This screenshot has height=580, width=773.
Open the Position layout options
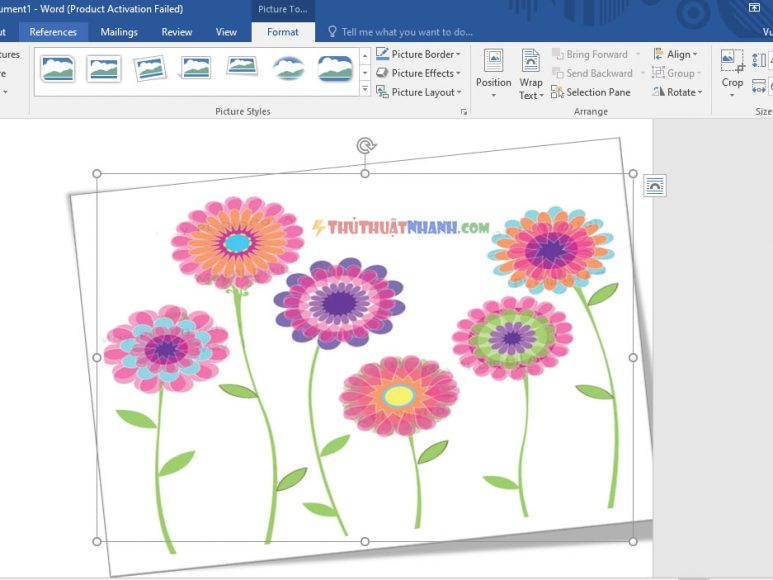[x=493, y=72]
